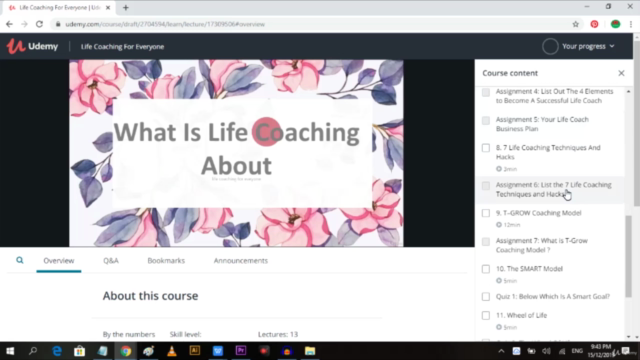The width and height of the screenshot is (640, 360).
Task: Click the video player slide
Action: click(236, 153)
